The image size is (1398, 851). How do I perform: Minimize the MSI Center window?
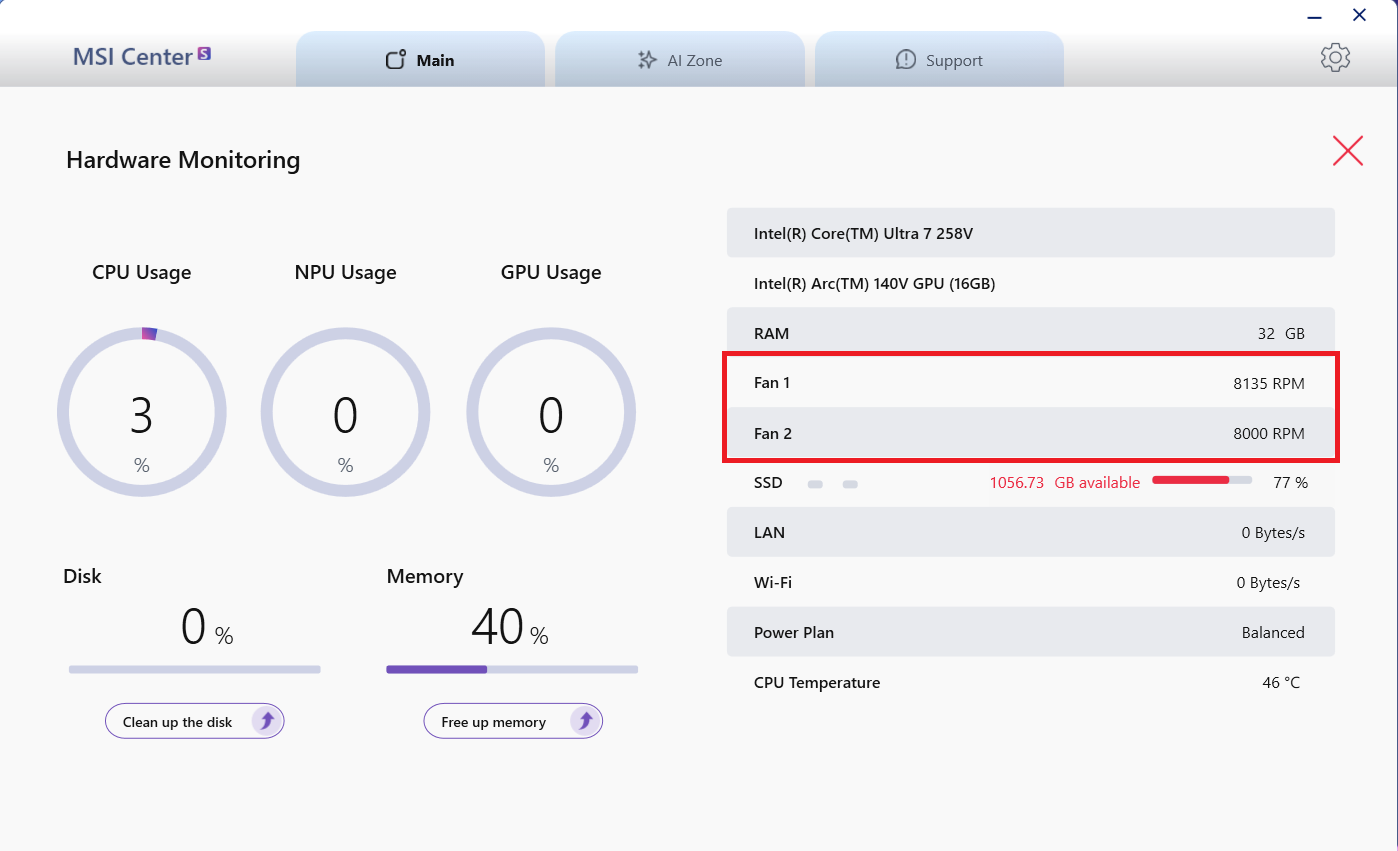point(1313,16)
